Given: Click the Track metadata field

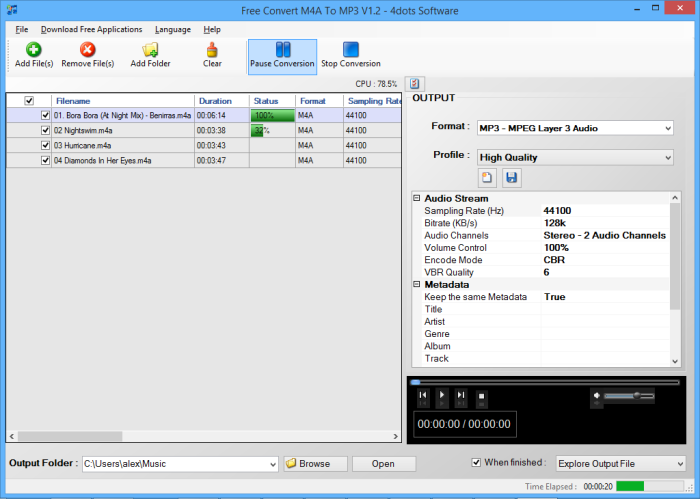Looking at the screenshot, I should pyautogui.click(x=605, y=358).
